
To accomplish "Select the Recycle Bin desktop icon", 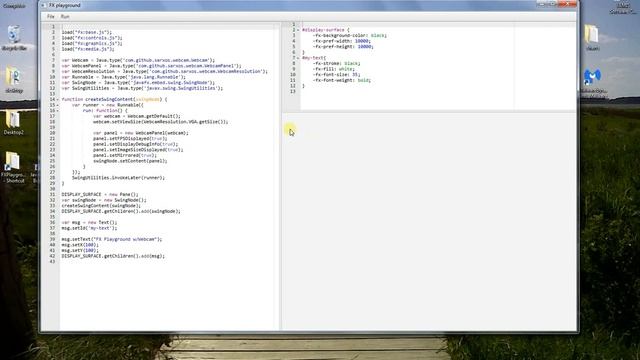I will [14, 38].
